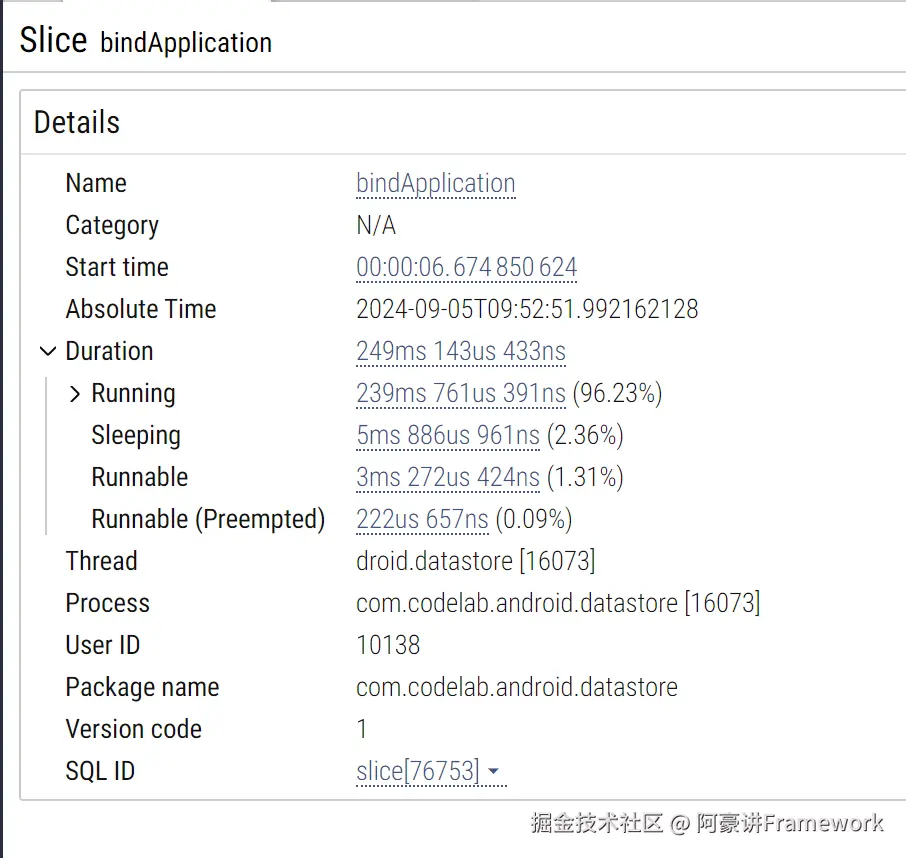The height and width of the screenshot is (858, 906).
Task: Click the Running row label
Action: [133, 393]
